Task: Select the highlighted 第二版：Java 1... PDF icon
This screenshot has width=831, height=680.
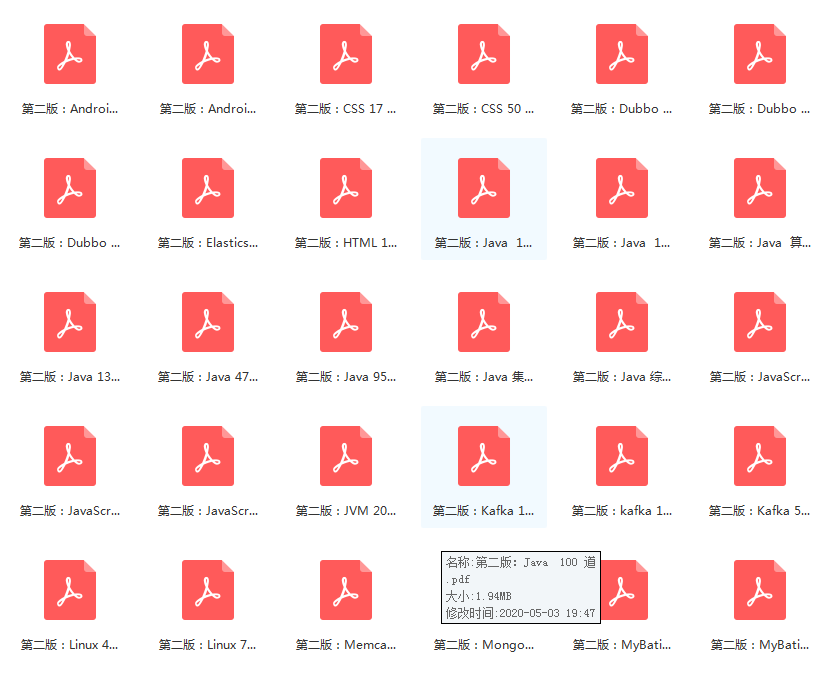Action: 484,188
